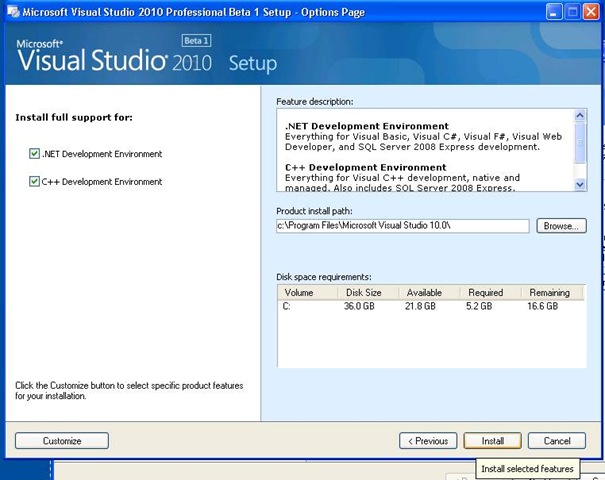Click the C++ Development Environment heading text
The height and width of the screenshot is (480, 605).
click(366, 167)
